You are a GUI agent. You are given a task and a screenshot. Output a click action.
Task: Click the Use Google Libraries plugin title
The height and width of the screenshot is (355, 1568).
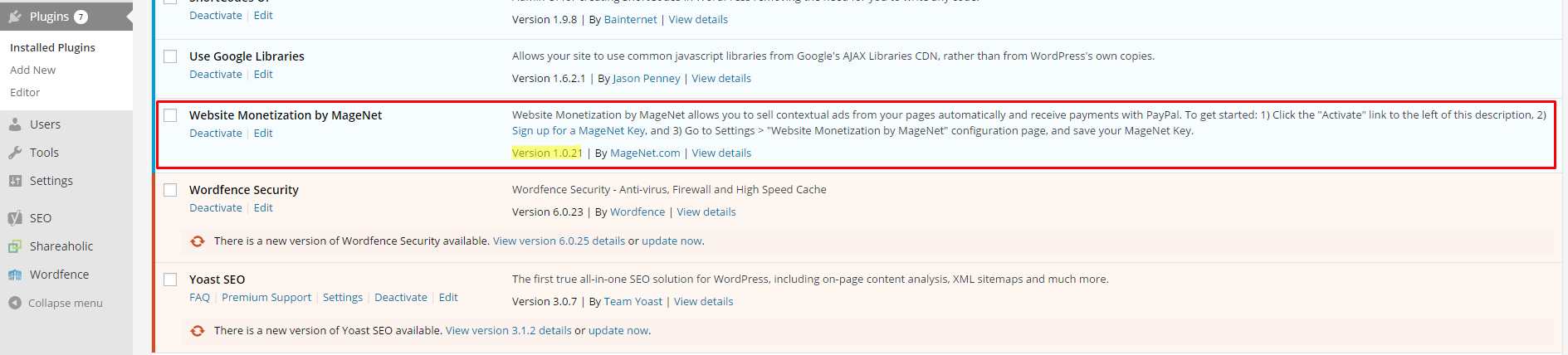[x=247, y=56]
